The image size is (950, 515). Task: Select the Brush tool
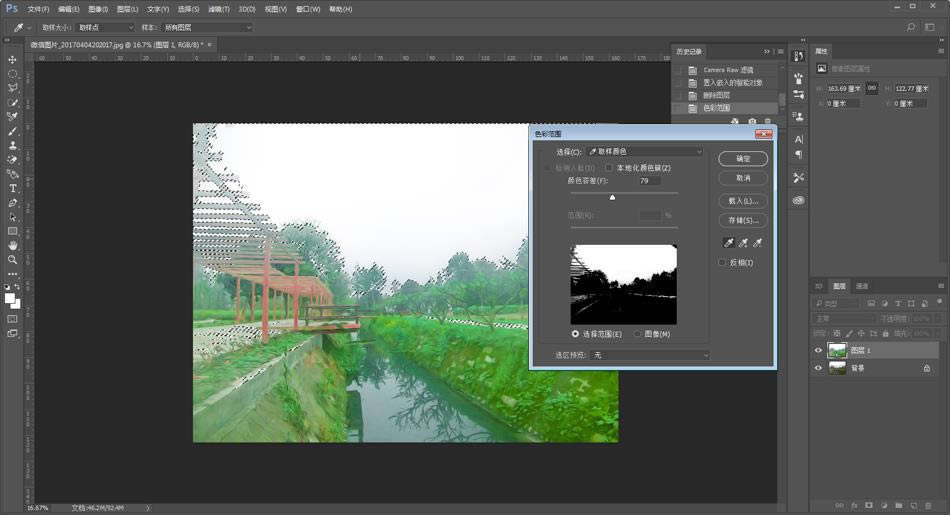[x=13, y=131]
